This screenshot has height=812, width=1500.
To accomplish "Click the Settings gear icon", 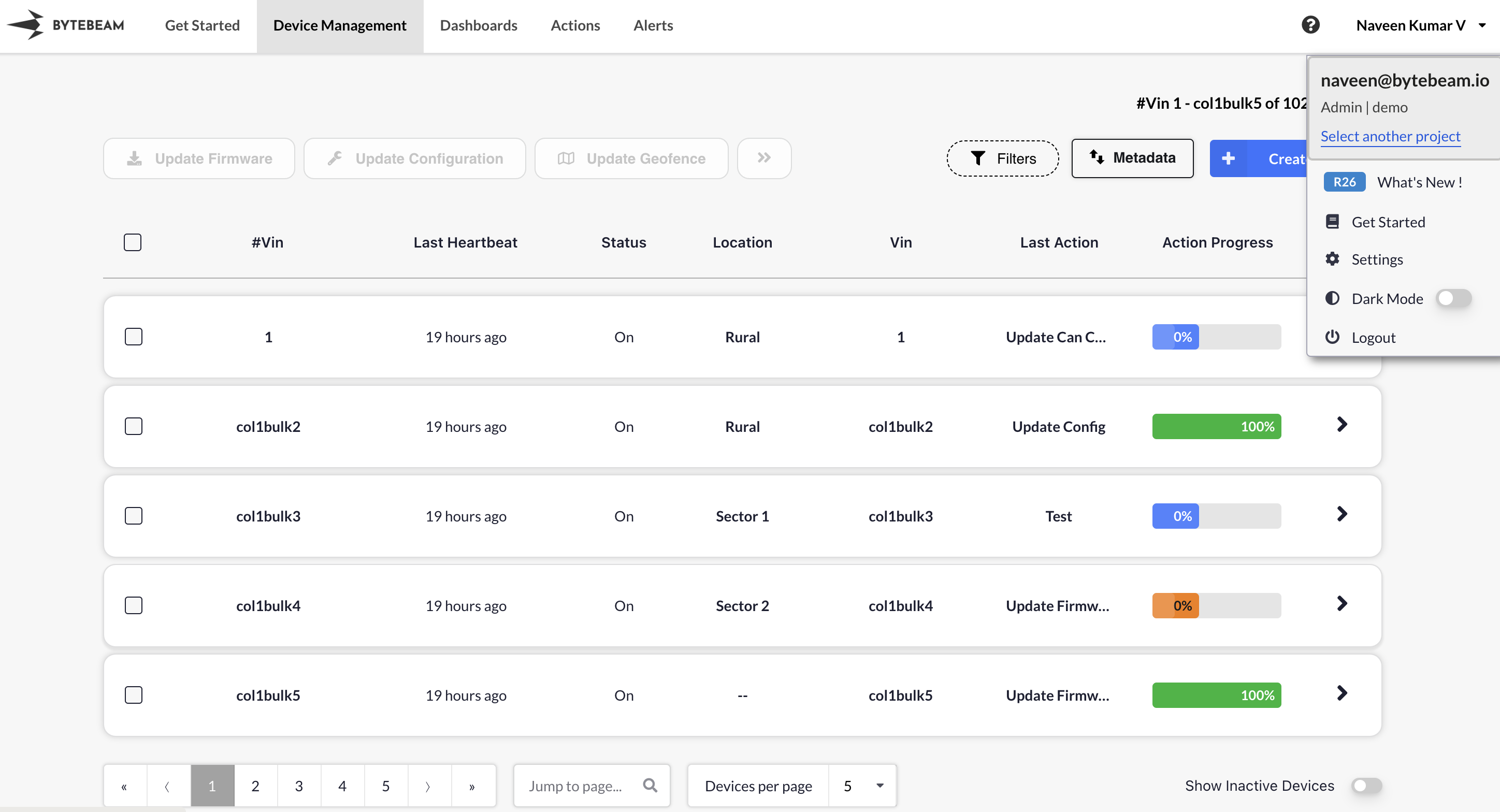I will tap(1332, 259).
